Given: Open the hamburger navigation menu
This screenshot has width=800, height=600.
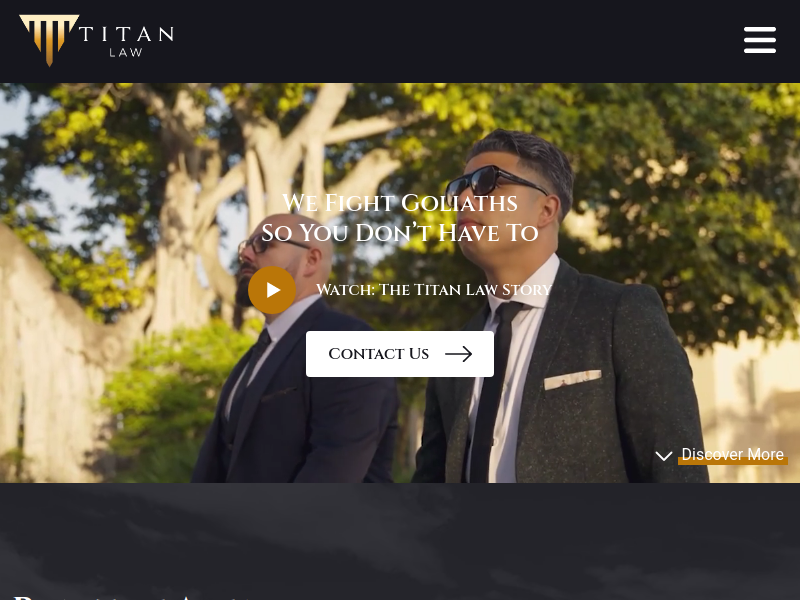Looking at the screenshot, I should click(x=760, y=40).
